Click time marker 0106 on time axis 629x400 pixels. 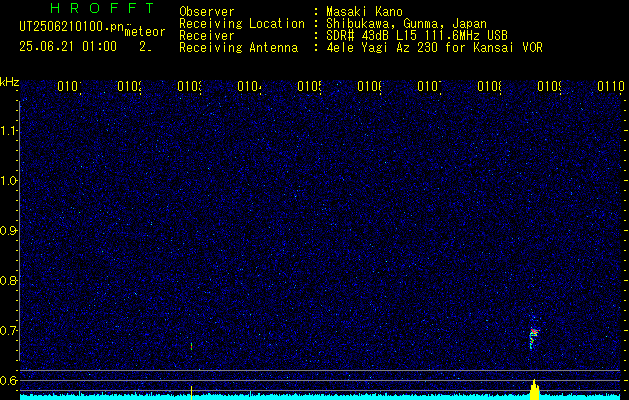(x=369, y=86)
